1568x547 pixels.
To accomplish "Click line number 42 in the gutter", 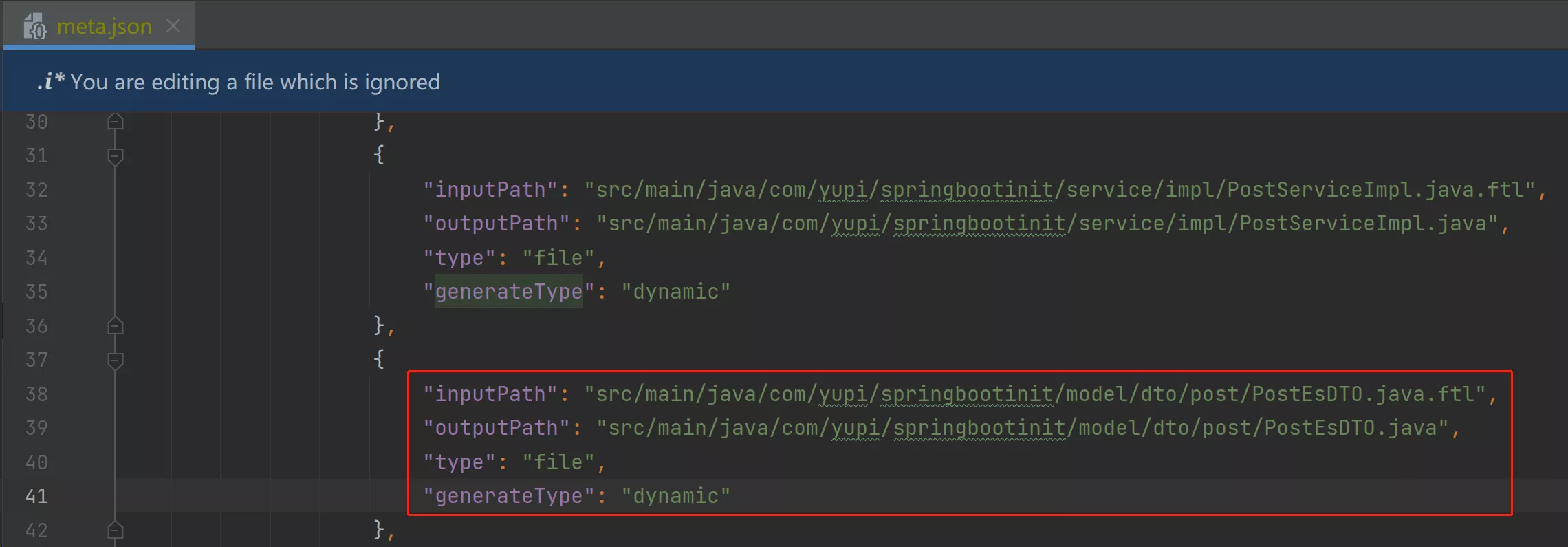I will (x=36, y=530).
